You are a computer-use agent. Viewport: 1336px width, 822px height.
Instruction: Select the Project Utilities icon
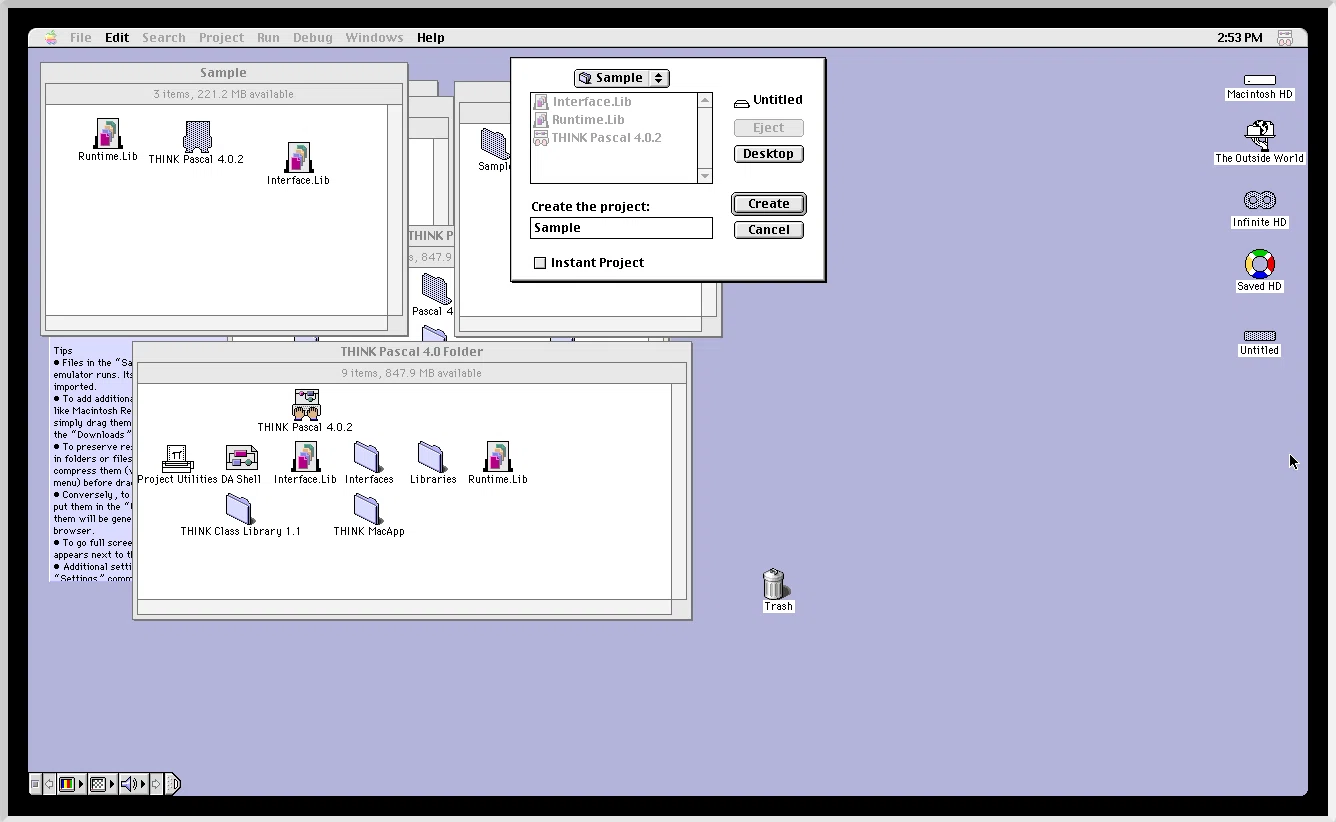coord(177,458)
